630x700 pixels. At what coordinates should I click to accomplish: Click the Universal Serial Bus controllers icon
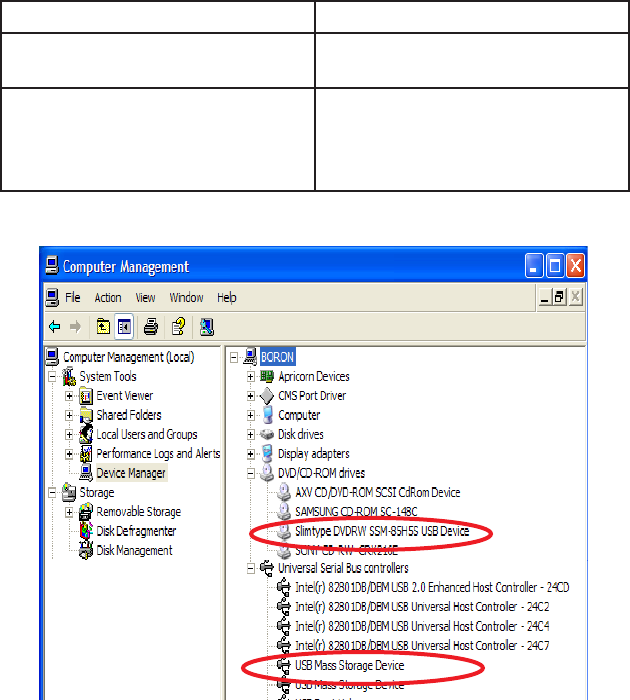(267, 568)
